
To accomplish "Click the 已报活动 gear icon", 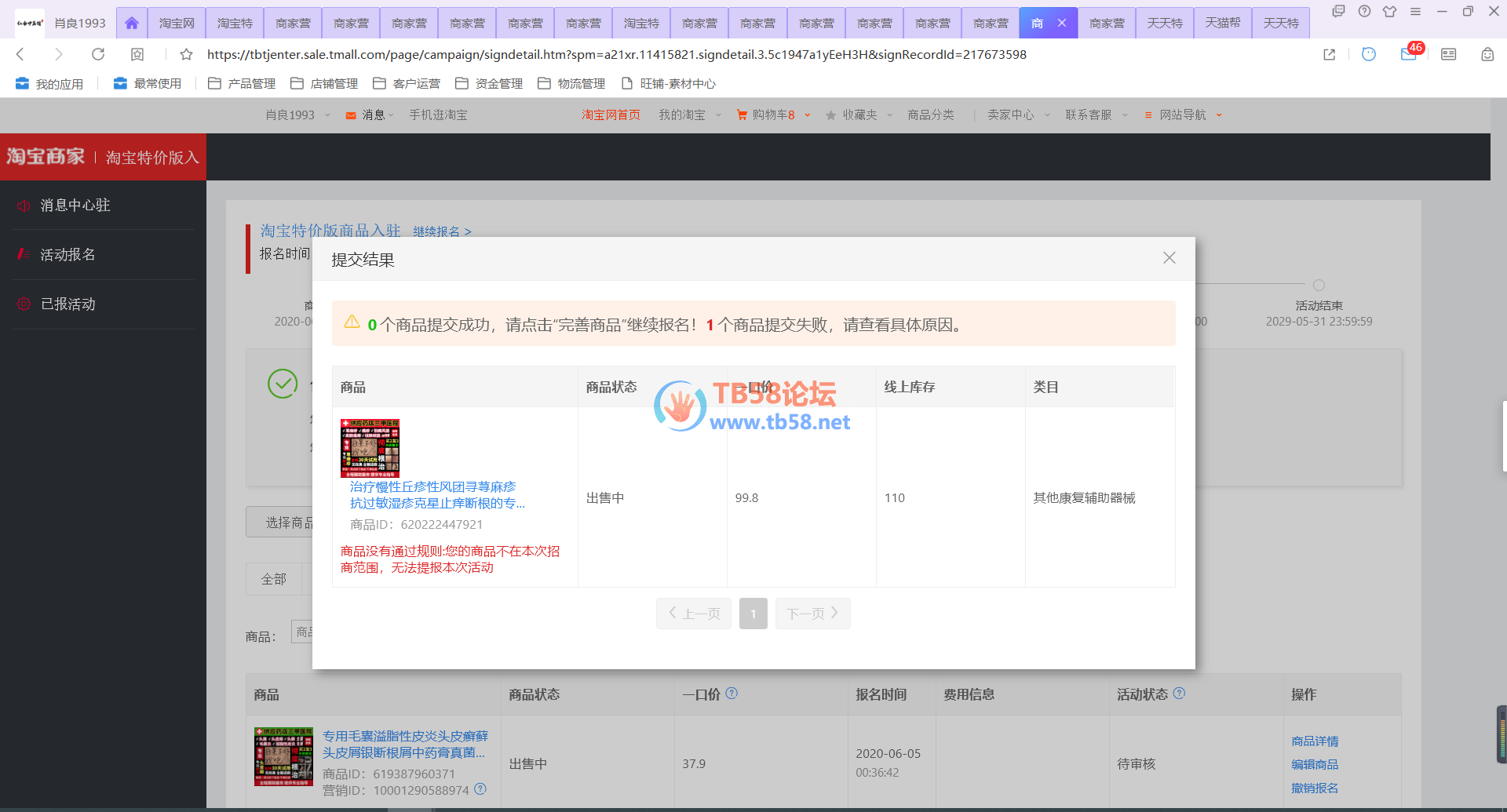I will point(24,304).
